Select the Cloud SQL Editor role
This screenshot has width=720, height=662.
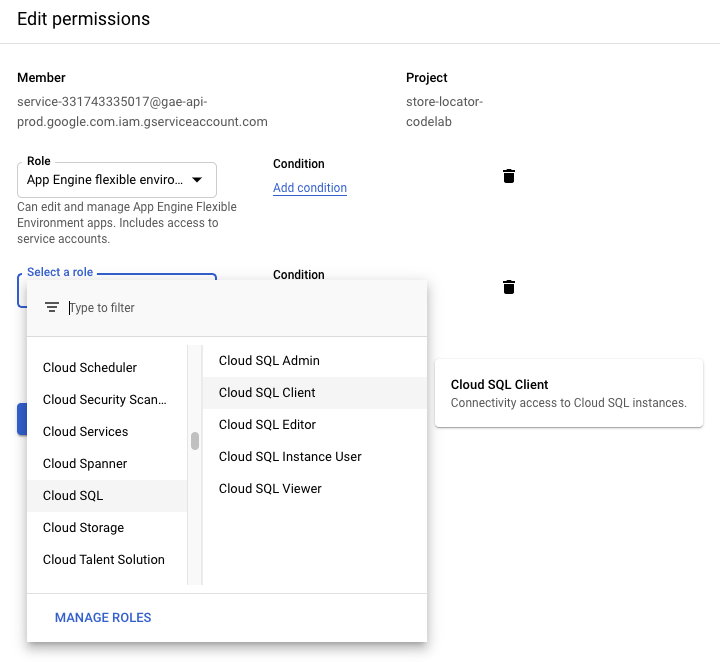(x=267, y=425)
